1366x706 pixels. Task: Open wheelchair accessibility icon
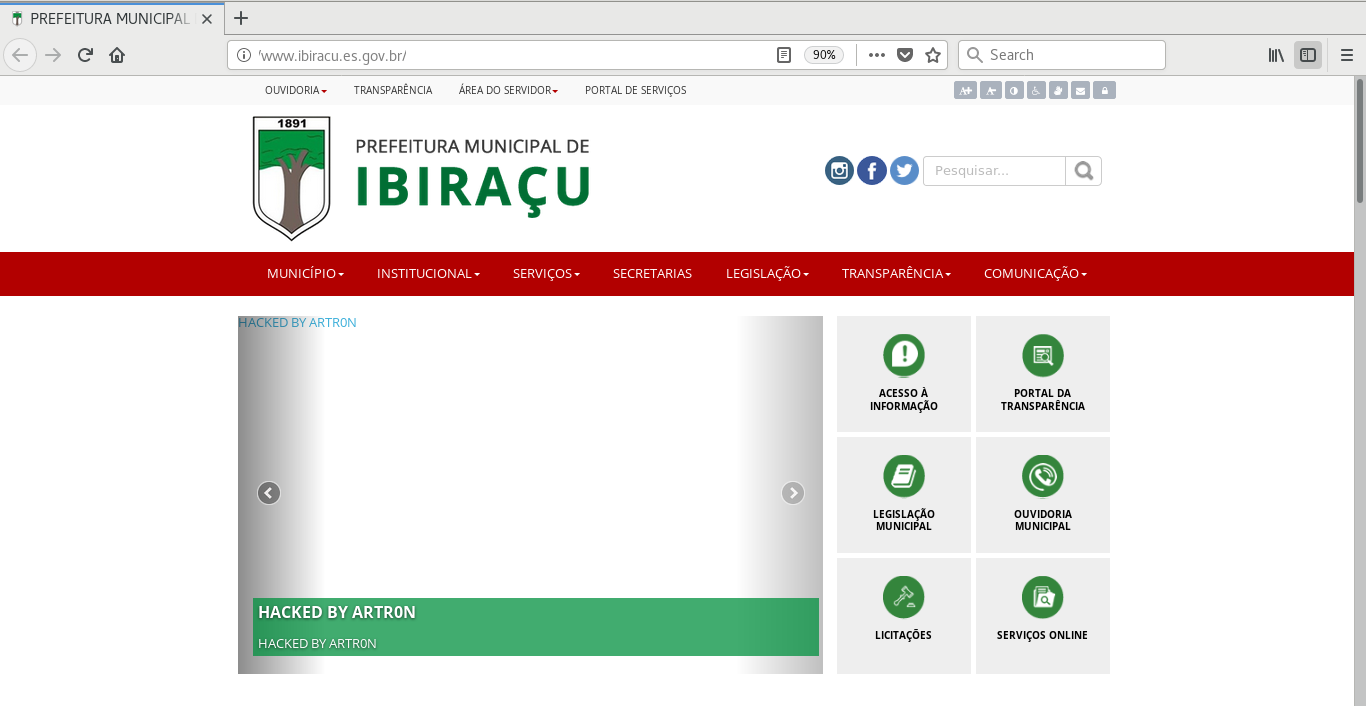pos(1036,90)
